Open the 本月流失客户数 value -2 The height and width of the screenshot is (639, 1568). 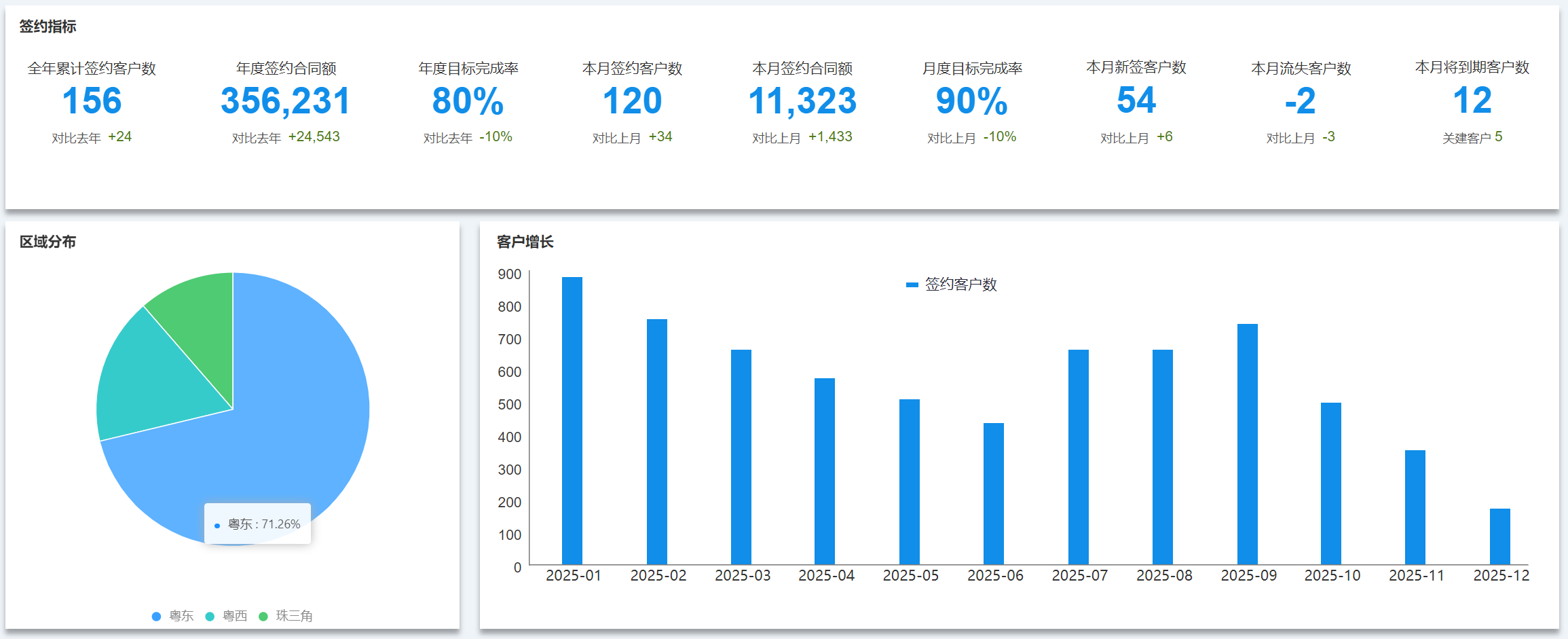(x=1301, y=101)
